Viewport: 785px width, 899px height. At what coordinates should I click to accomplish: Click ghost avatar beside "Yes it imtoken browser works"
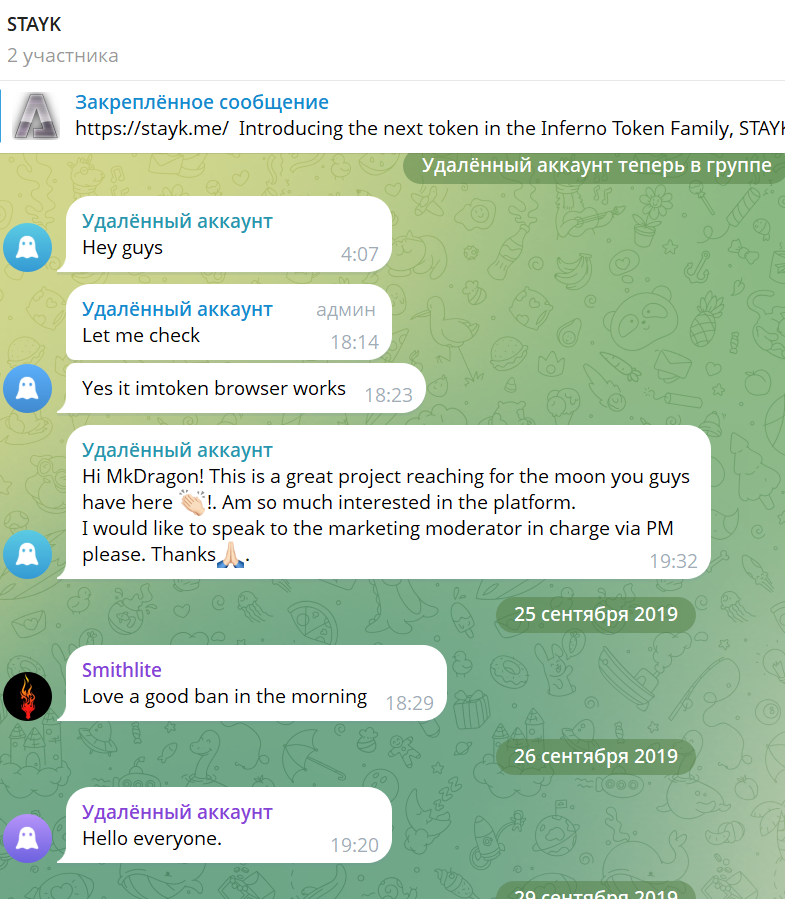click(x=28, y=389)
